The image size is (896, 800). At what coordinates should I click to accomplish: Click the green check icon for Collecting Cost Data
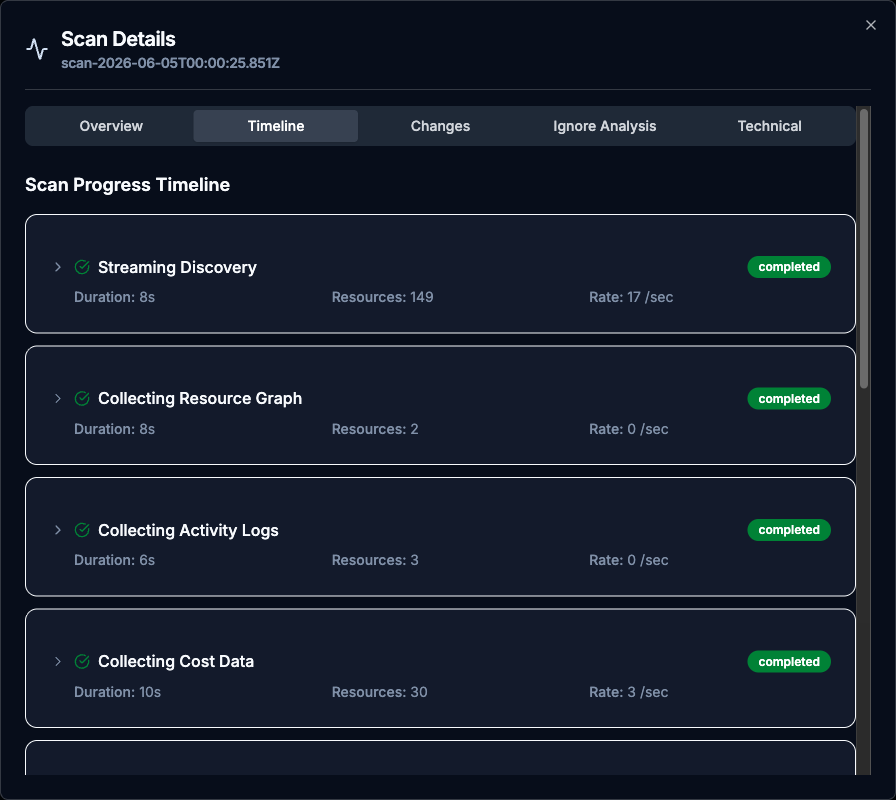click(x=82, y=661)
